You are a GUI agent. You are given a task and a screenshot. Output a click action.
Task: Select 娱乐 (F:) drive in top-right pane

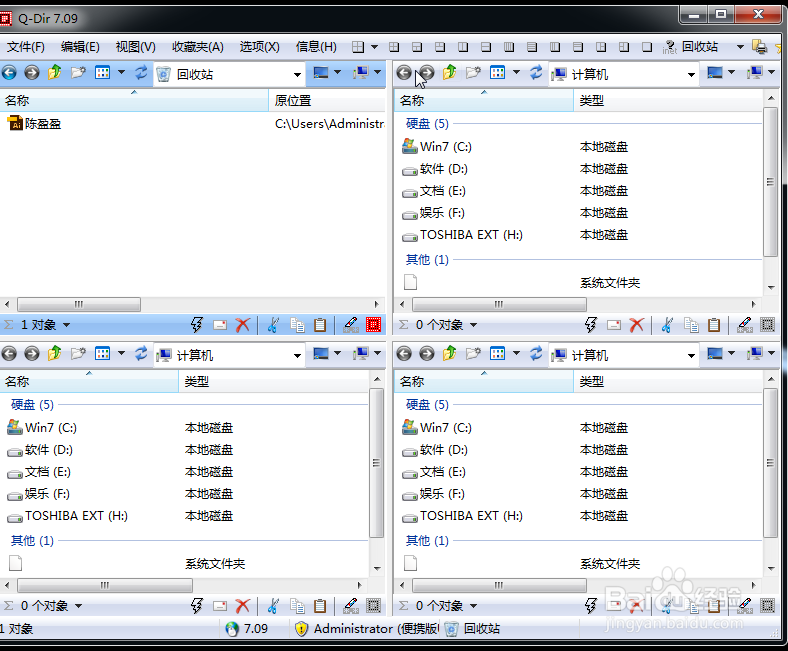[x=434, y=213]
